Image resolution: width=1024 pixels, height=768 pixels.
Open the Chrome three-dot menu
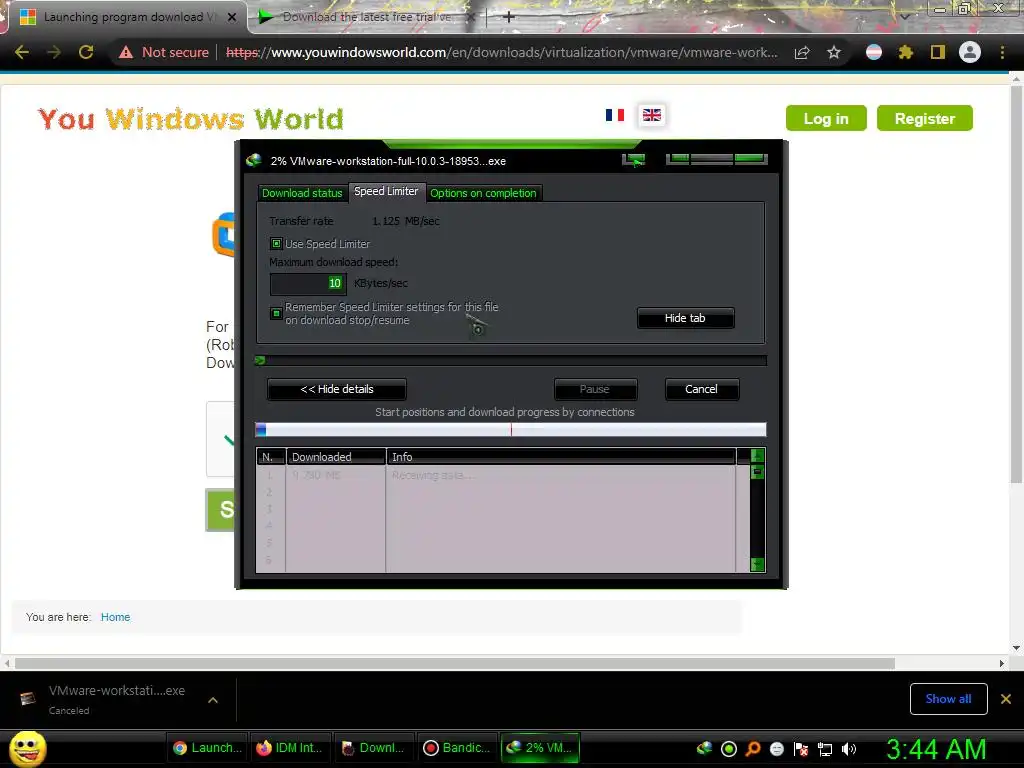point(1002,52)
